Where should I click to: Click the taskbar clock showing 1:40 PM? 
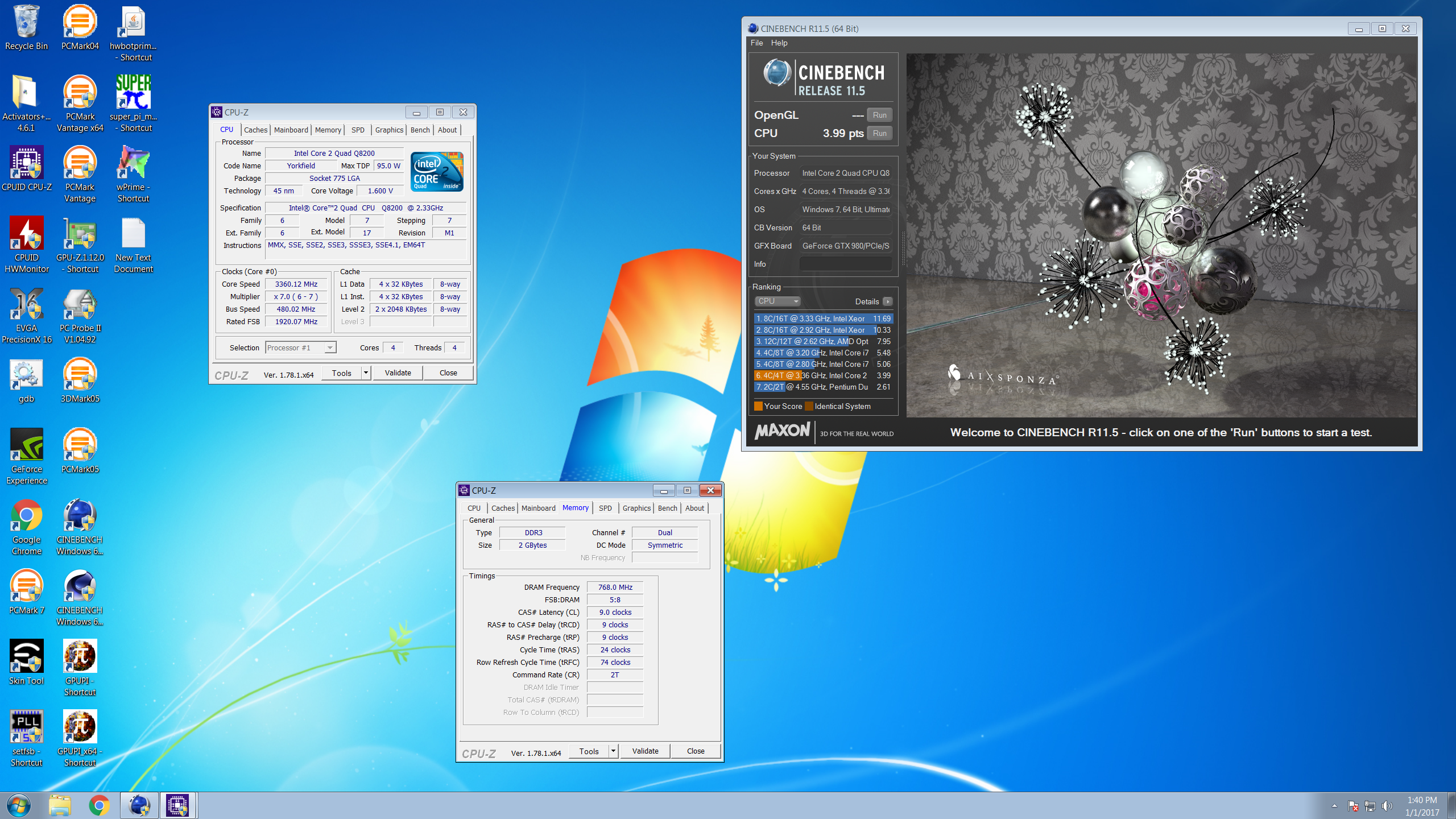coord(1422,806)
